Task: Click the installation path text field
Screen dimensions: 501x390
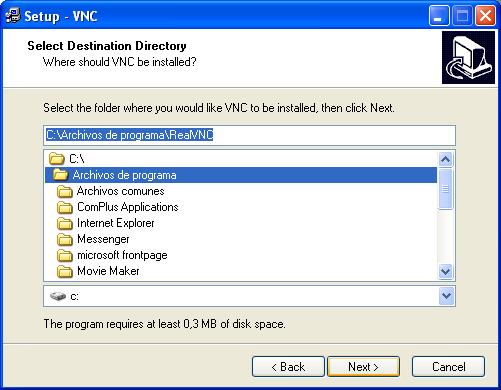Action: click(249, 135)
